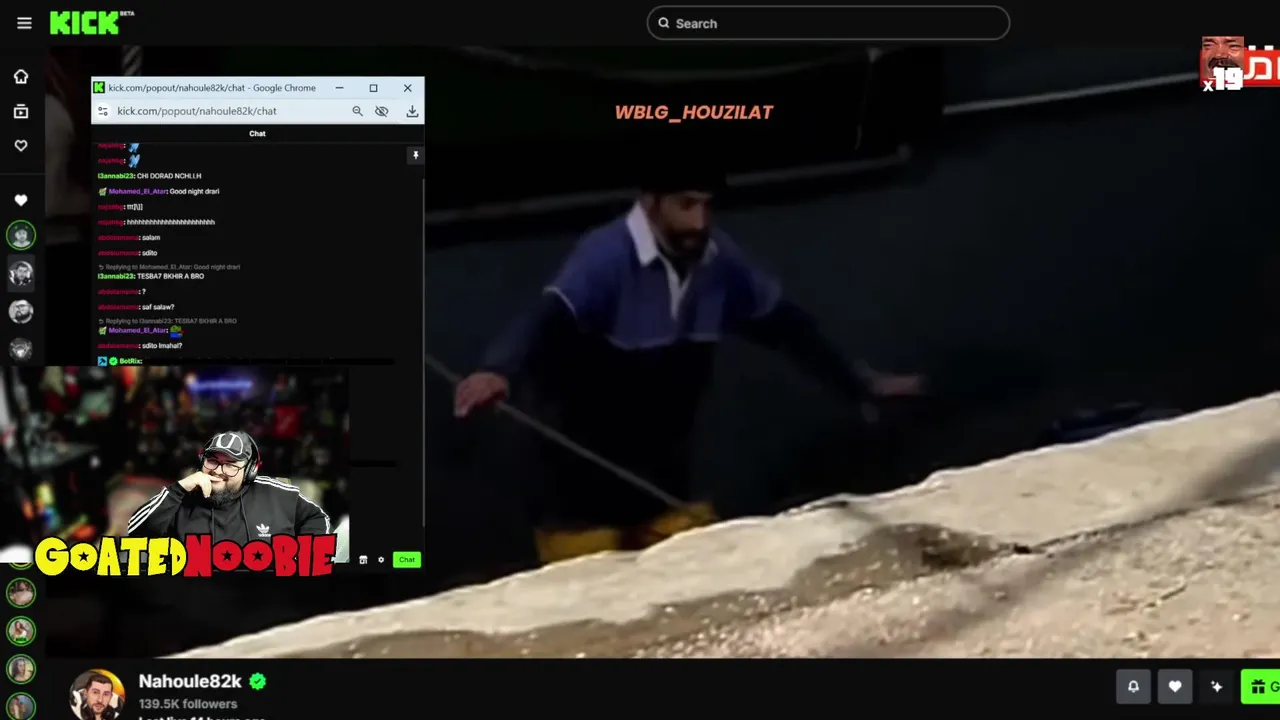Click the popout chat URL address
The height and width of the screenshot is (720, 1280).
point(197,111)
